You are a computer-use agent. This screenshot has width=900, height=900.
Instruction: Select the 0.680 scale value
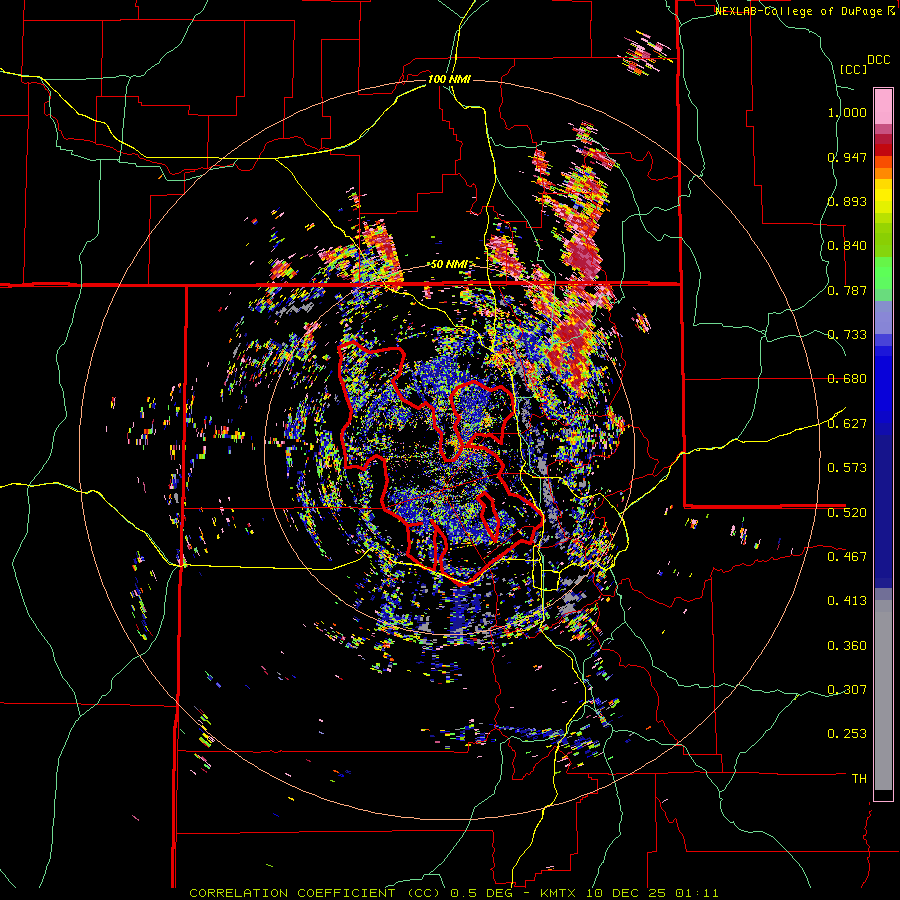(x=847, y=379)
